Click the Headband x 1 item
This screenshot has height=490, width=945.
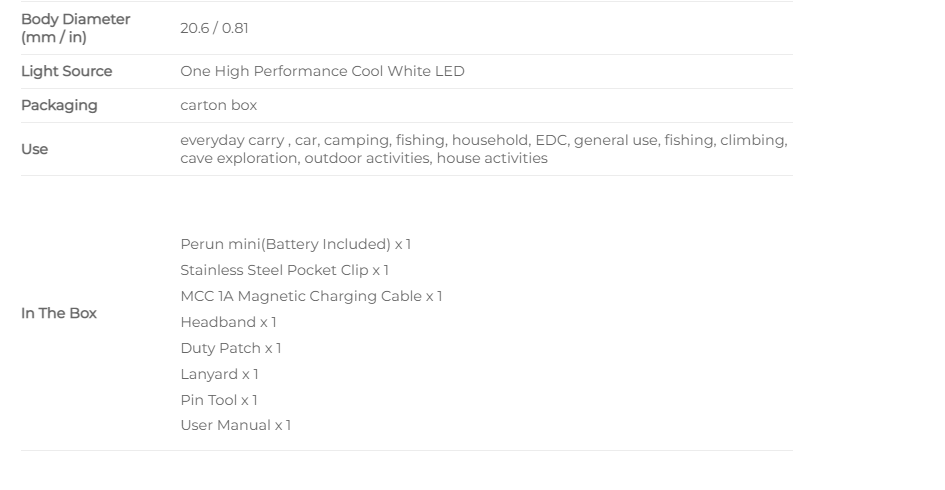228,322
